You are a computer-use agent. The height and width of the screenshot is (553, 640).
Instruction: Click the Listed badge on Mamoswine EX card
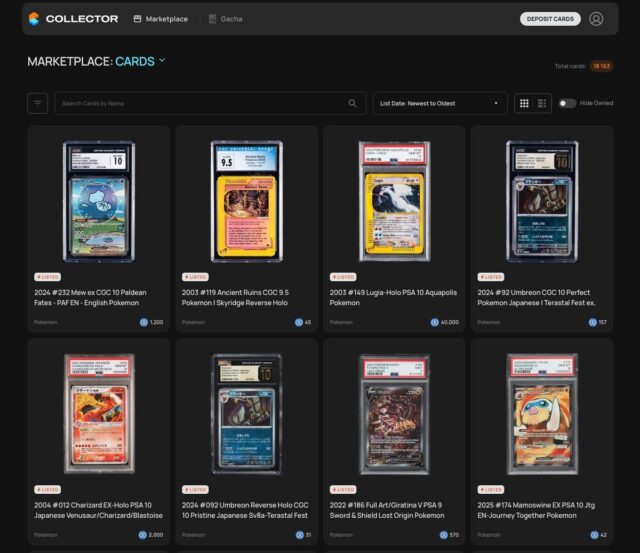491,489
